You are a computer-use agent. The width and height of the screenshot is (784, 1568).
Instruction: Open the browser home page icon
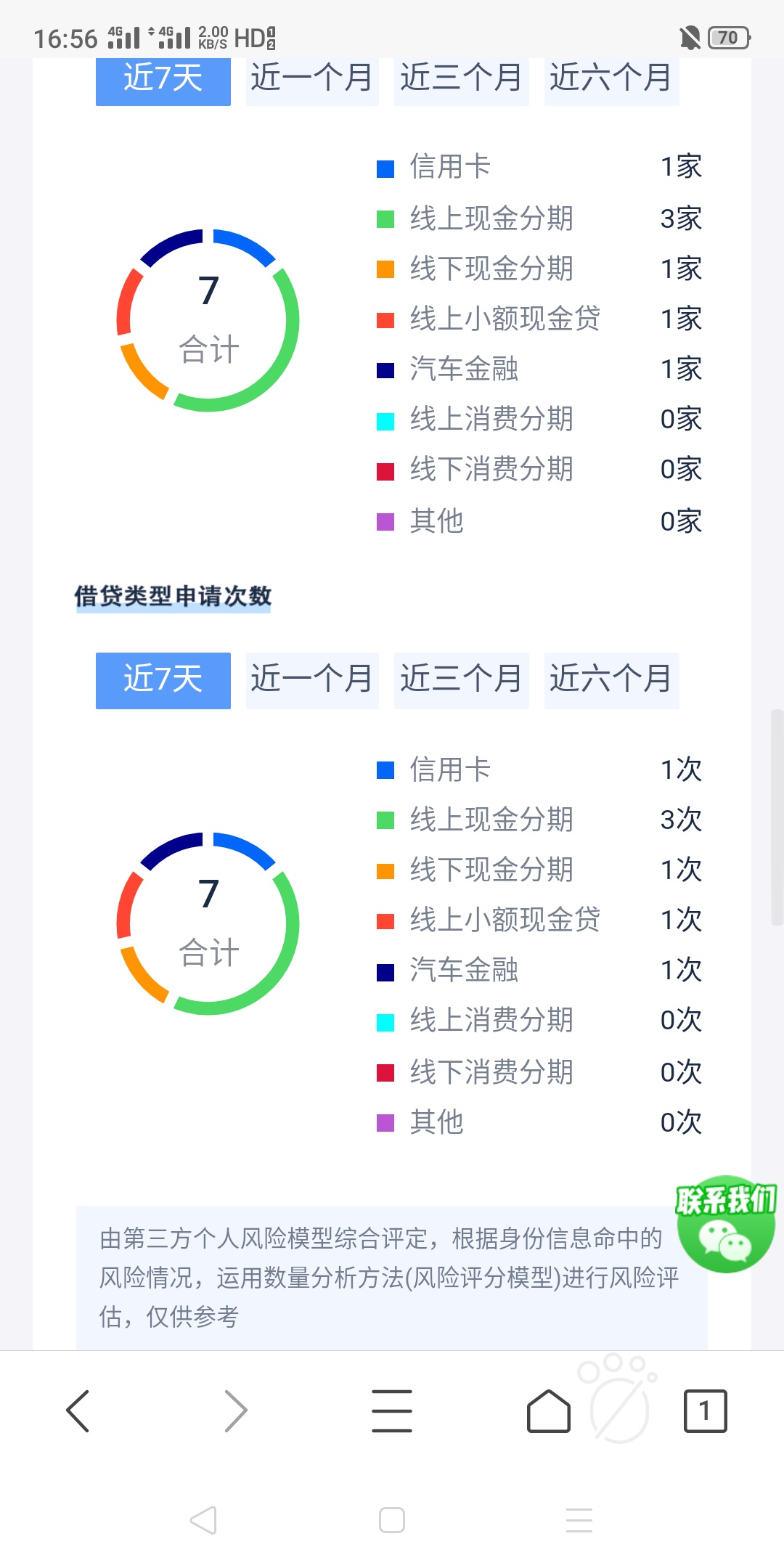549,1411
